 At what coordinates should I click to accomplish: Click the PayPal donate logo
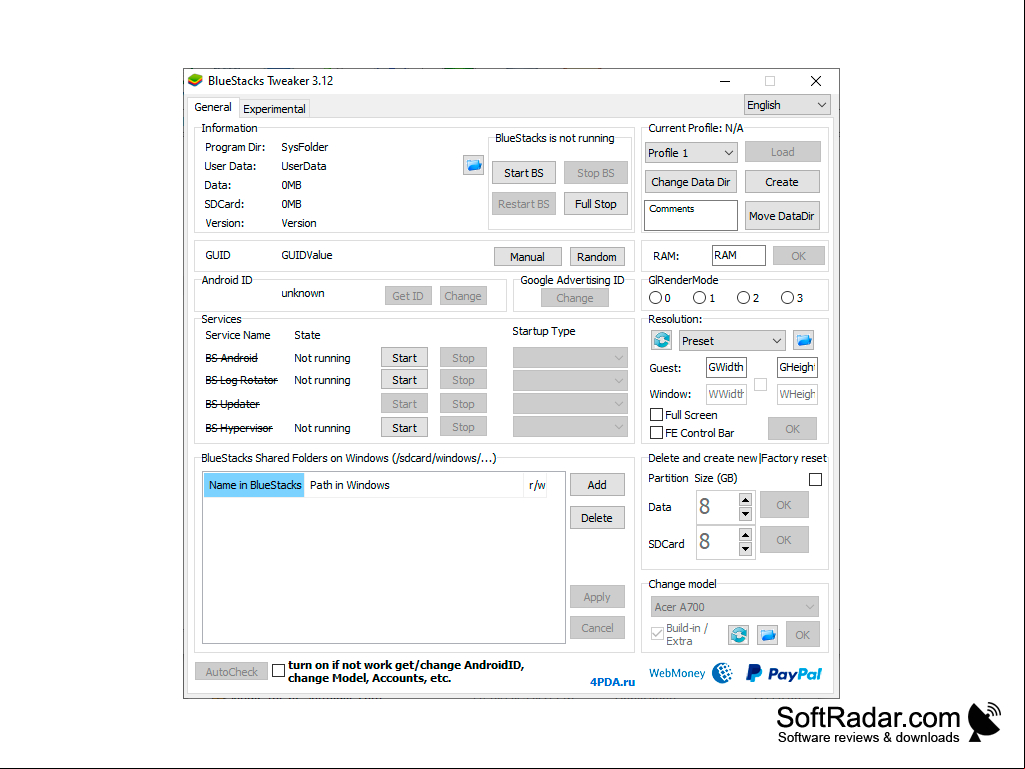coord(783,674)
